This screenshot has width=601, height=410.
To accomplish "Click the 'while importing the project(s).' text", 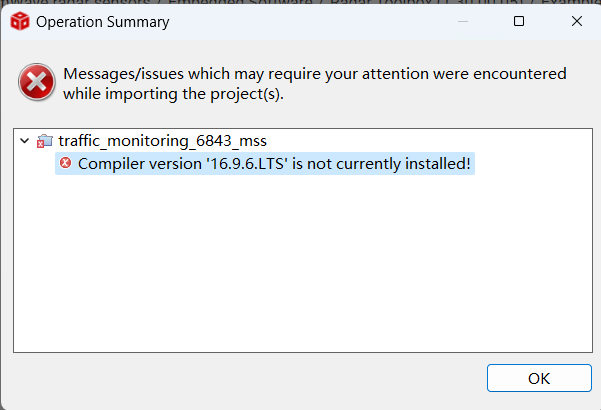I will [173, 94].
